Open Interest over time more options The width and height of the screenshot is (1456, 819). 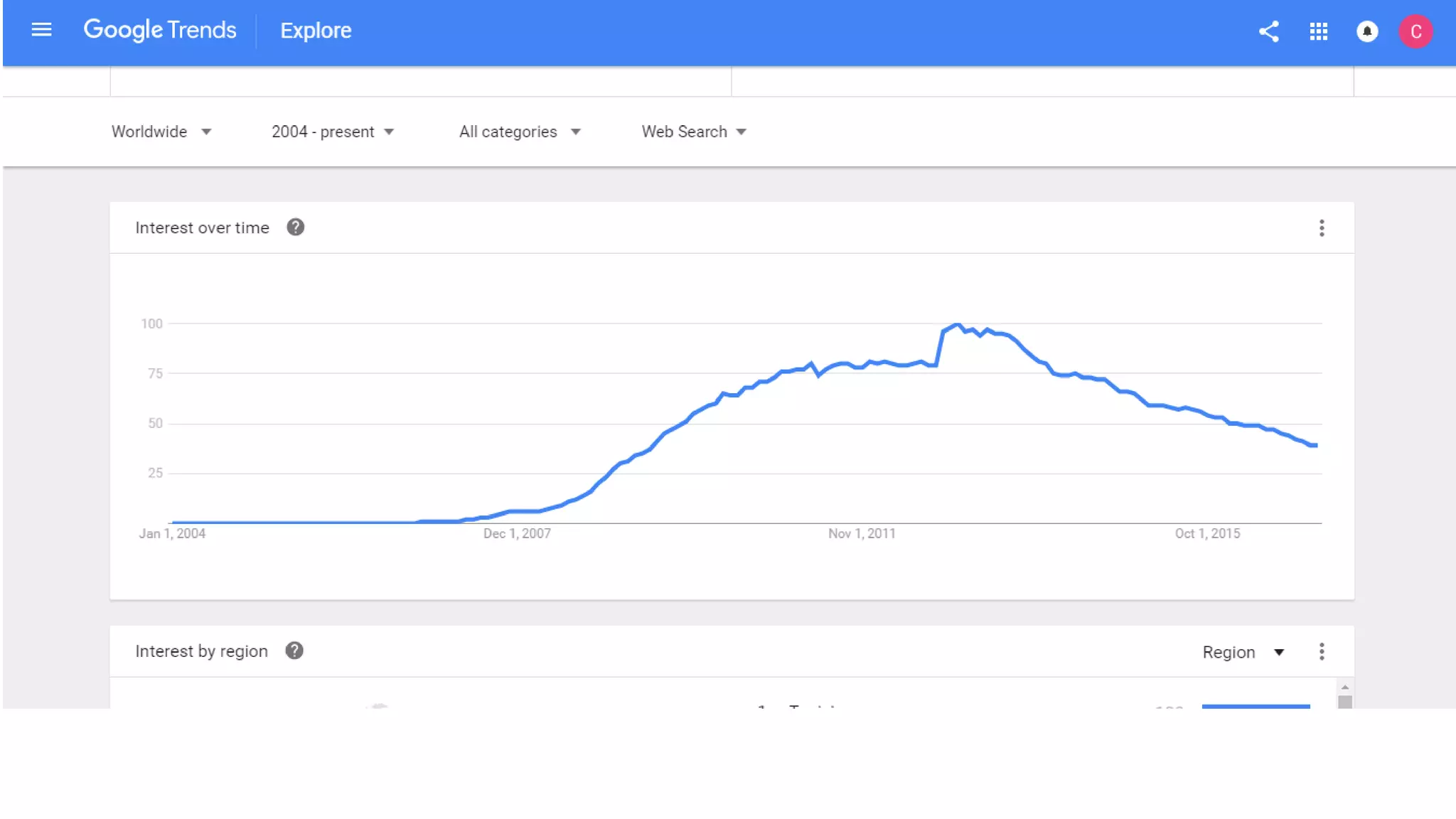pyautogui.click(x=1322, y=228)
